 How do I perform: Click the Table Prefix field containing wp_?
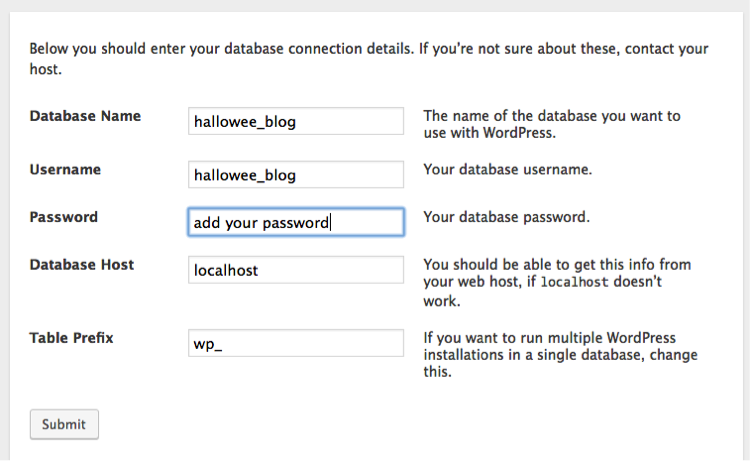(296, 343)
